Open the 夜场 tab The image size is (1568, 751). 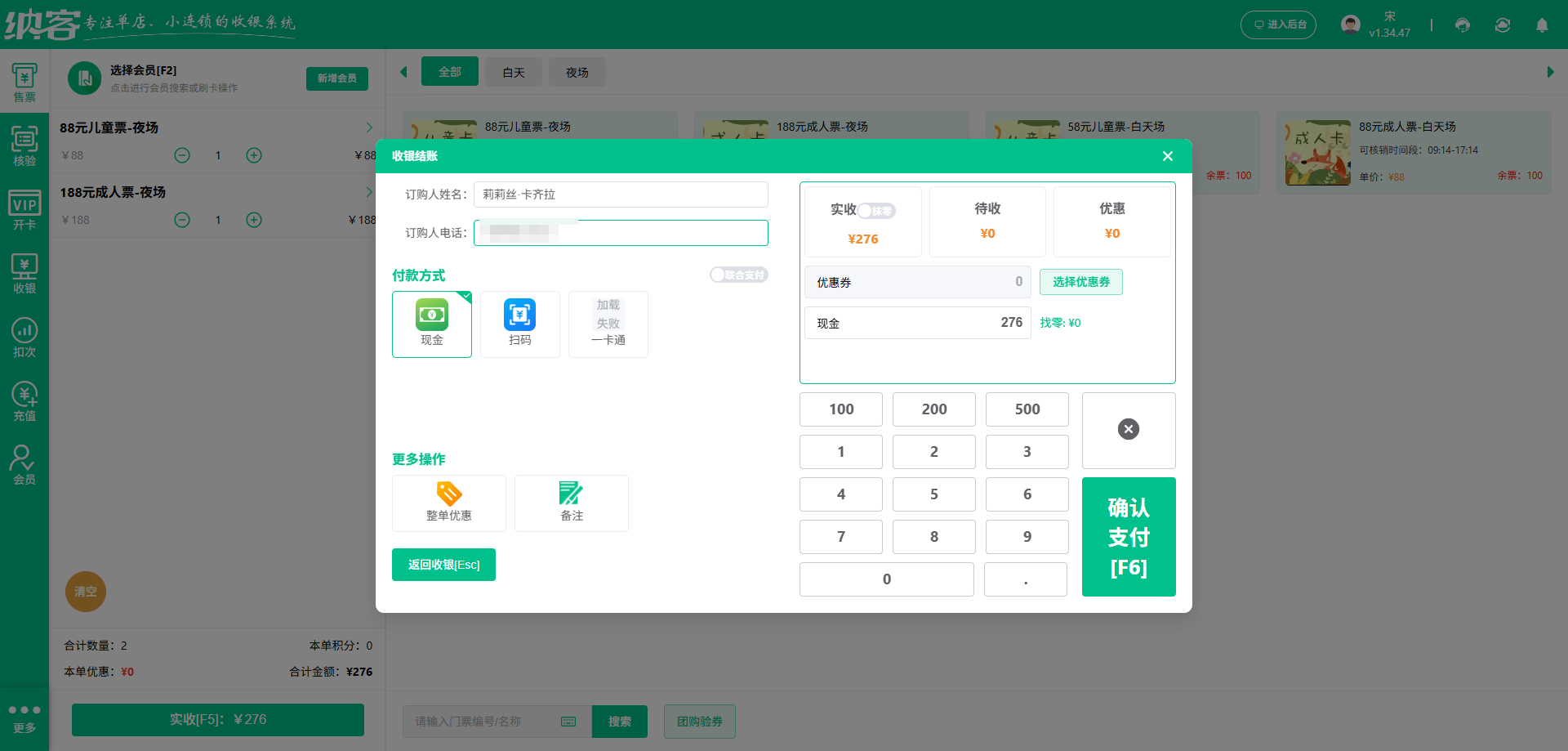click(x=577, y=72)
